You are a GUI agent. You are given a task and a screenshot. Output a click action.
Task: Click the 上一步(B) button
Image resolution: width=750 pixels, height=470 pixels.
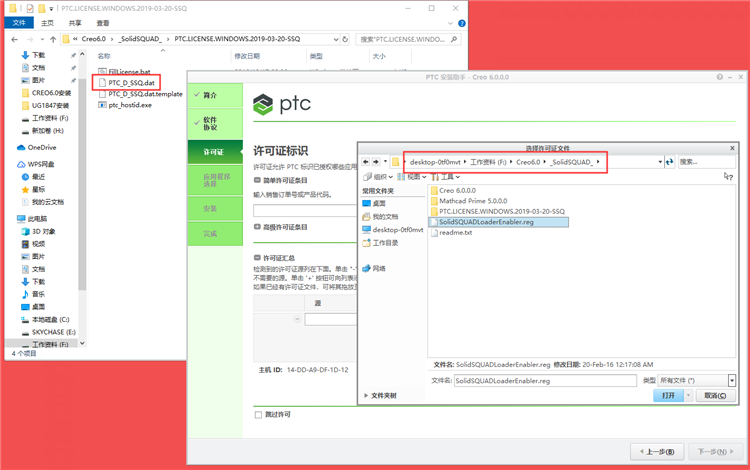657,451
